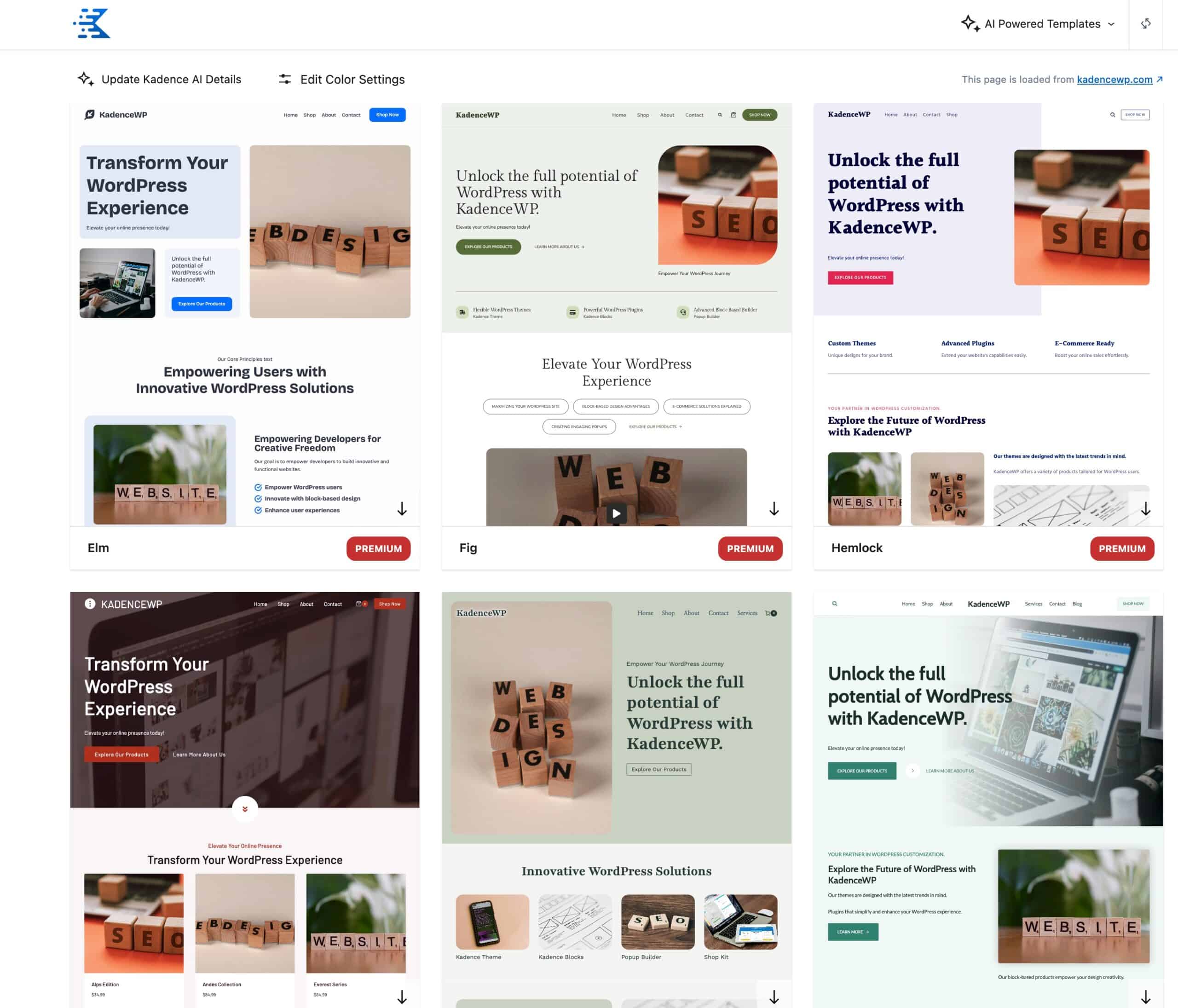Click the down arrow on the Fig preview
This screenshot has width=1178, height=1008.
(774, 508)
